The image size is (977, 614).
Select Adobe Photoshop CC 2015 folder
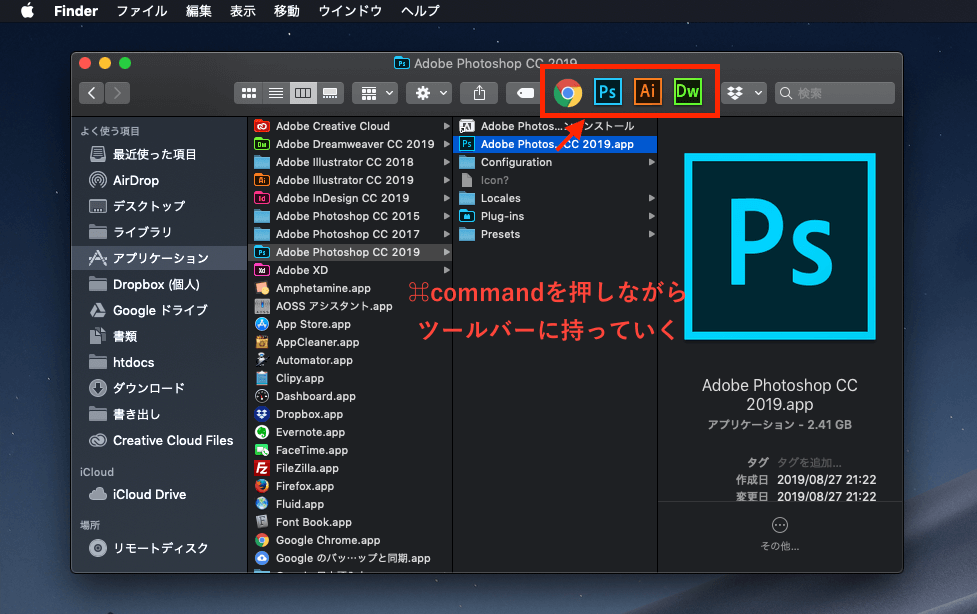click(x=351, y=216)
